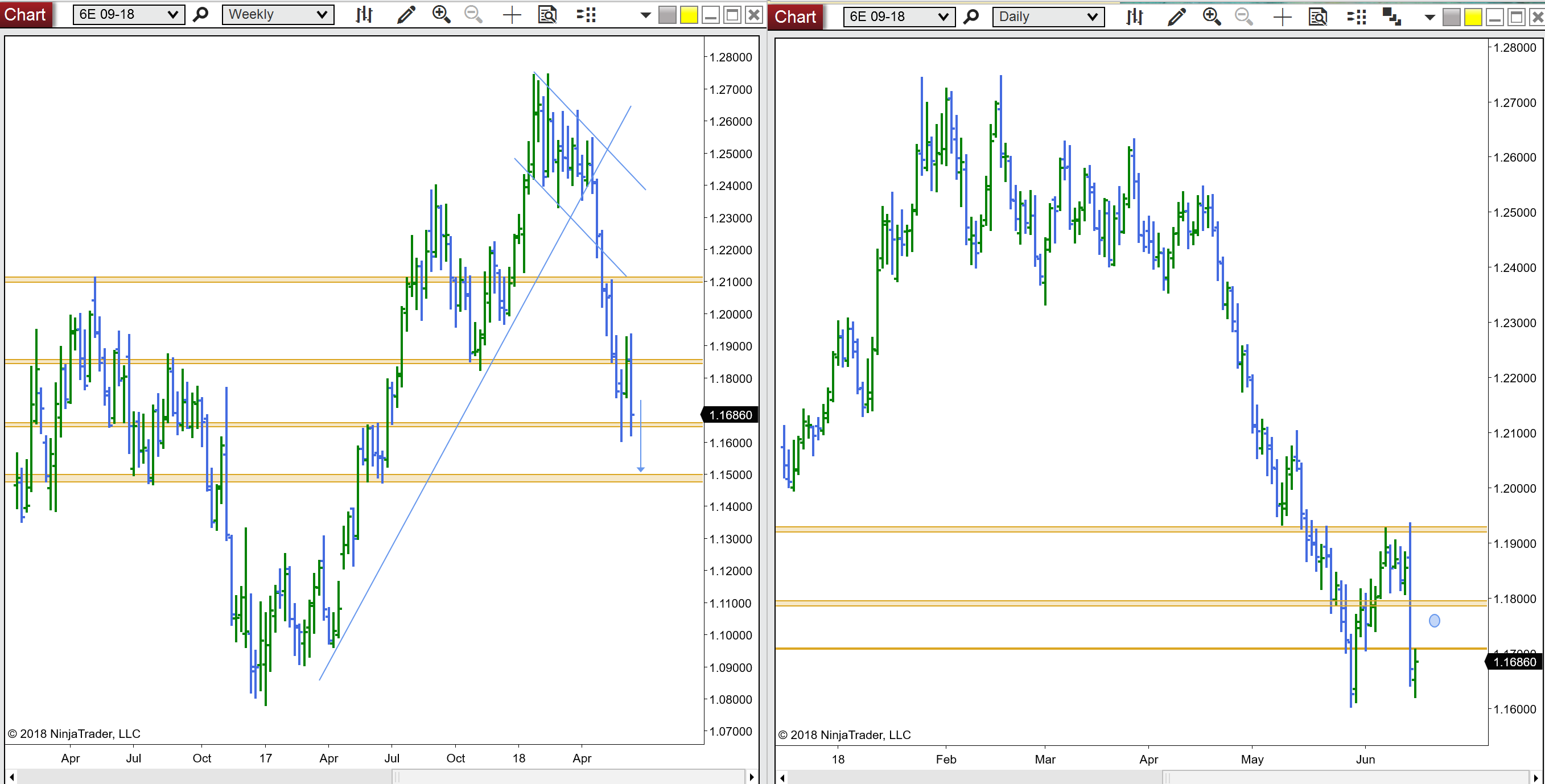Click the gray link swatch on Daily chart
The width and height of the screenshot is (1545, 784).
point(1452,18)
